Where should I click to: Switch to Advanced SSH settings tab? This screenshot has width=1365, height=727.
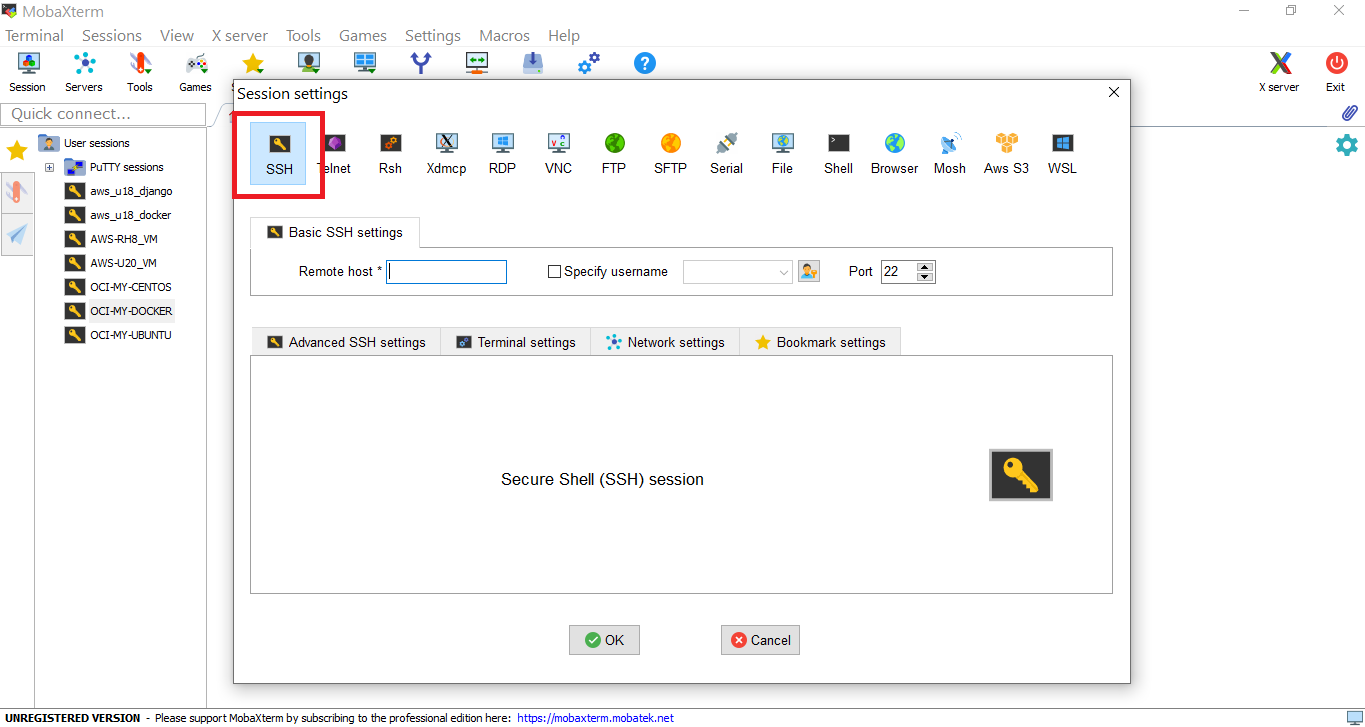[346, 342]
